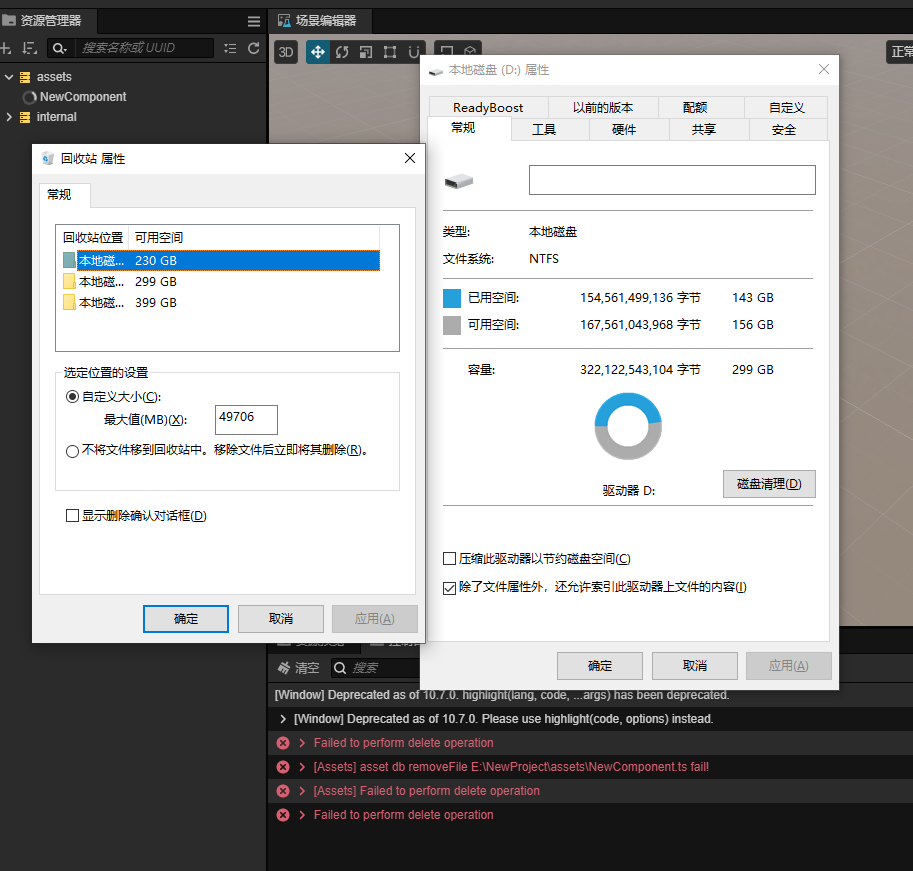Expand the internal folder

coord(9,117)
